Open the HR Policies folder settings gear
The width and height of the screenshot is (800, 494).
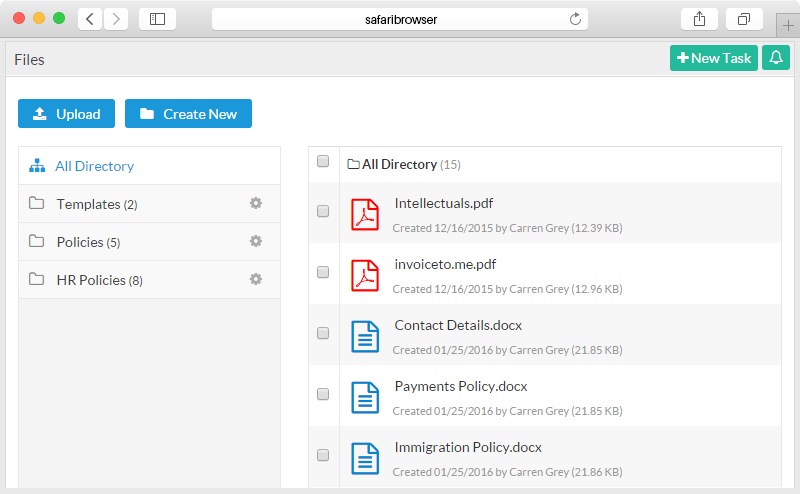coord(256,279)
